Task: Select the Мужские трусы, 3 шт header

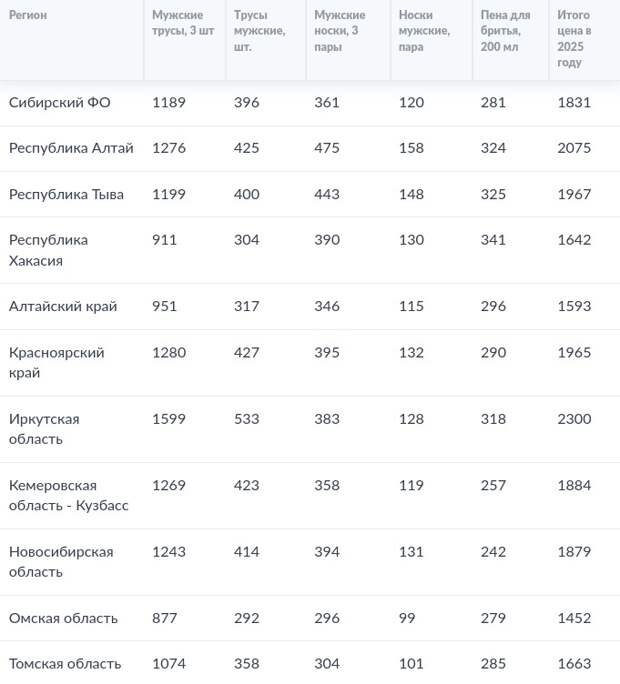Action: pyautogui.click(x=183, y=23)
